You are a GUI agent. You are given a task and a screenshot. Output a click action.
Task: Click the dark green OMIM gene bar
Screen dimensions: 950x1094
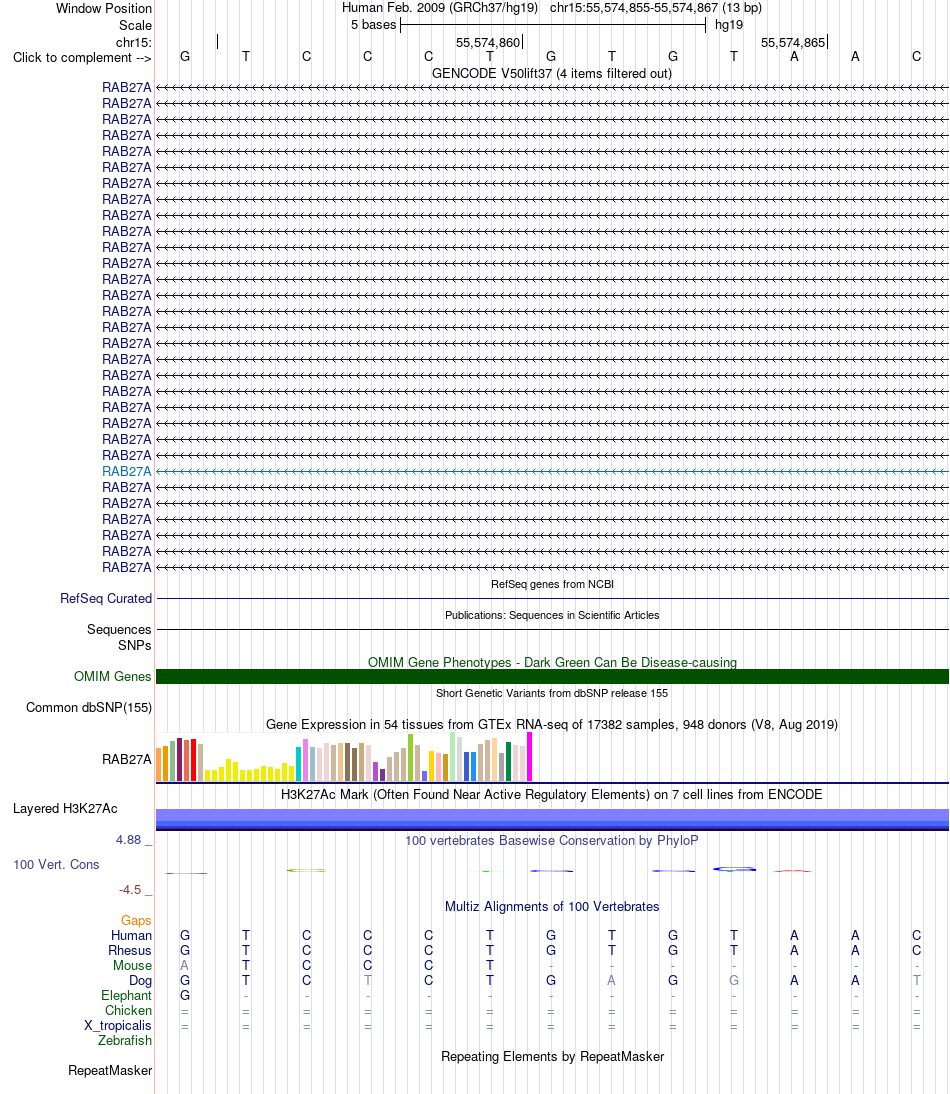pos(552,676)
